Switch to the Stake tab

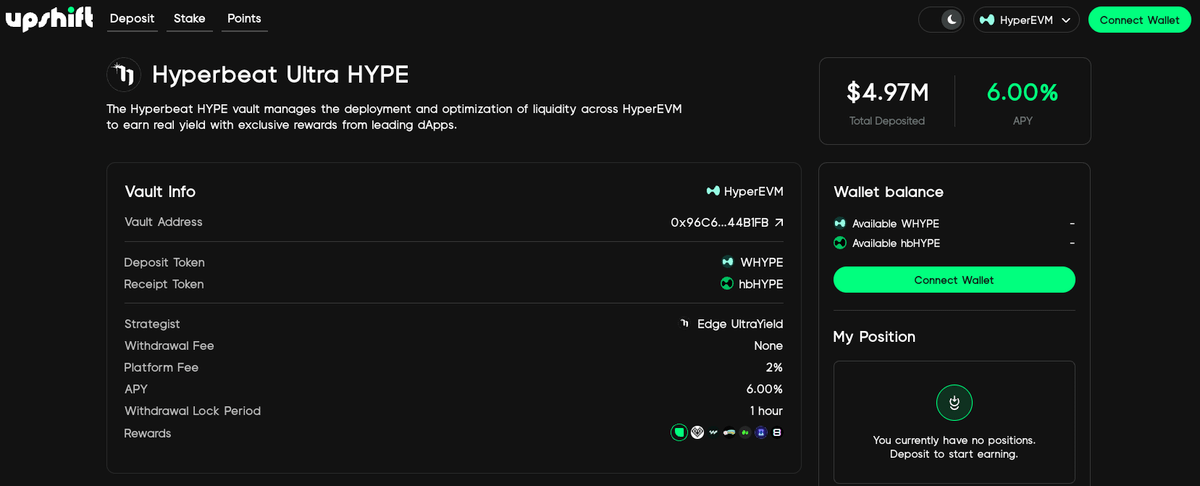(x=189, y=19)
